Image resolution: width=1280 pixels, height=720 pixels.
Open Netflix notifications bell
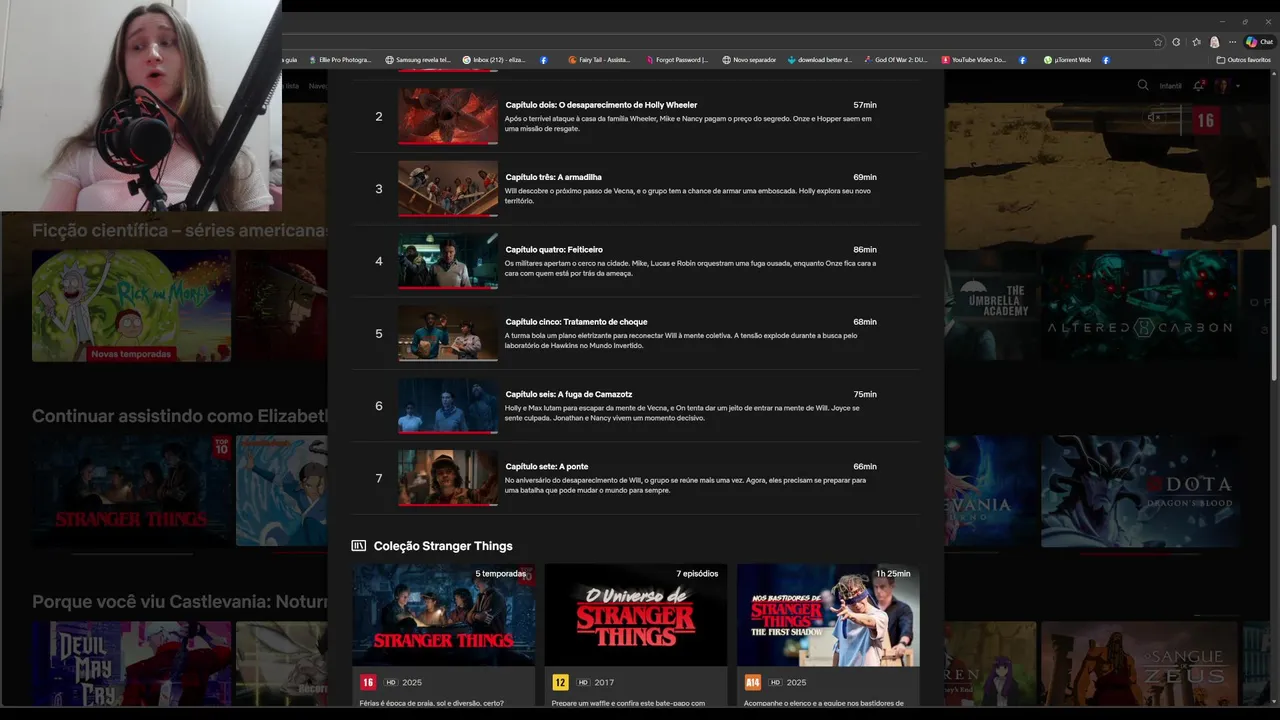pos(1198,86)
